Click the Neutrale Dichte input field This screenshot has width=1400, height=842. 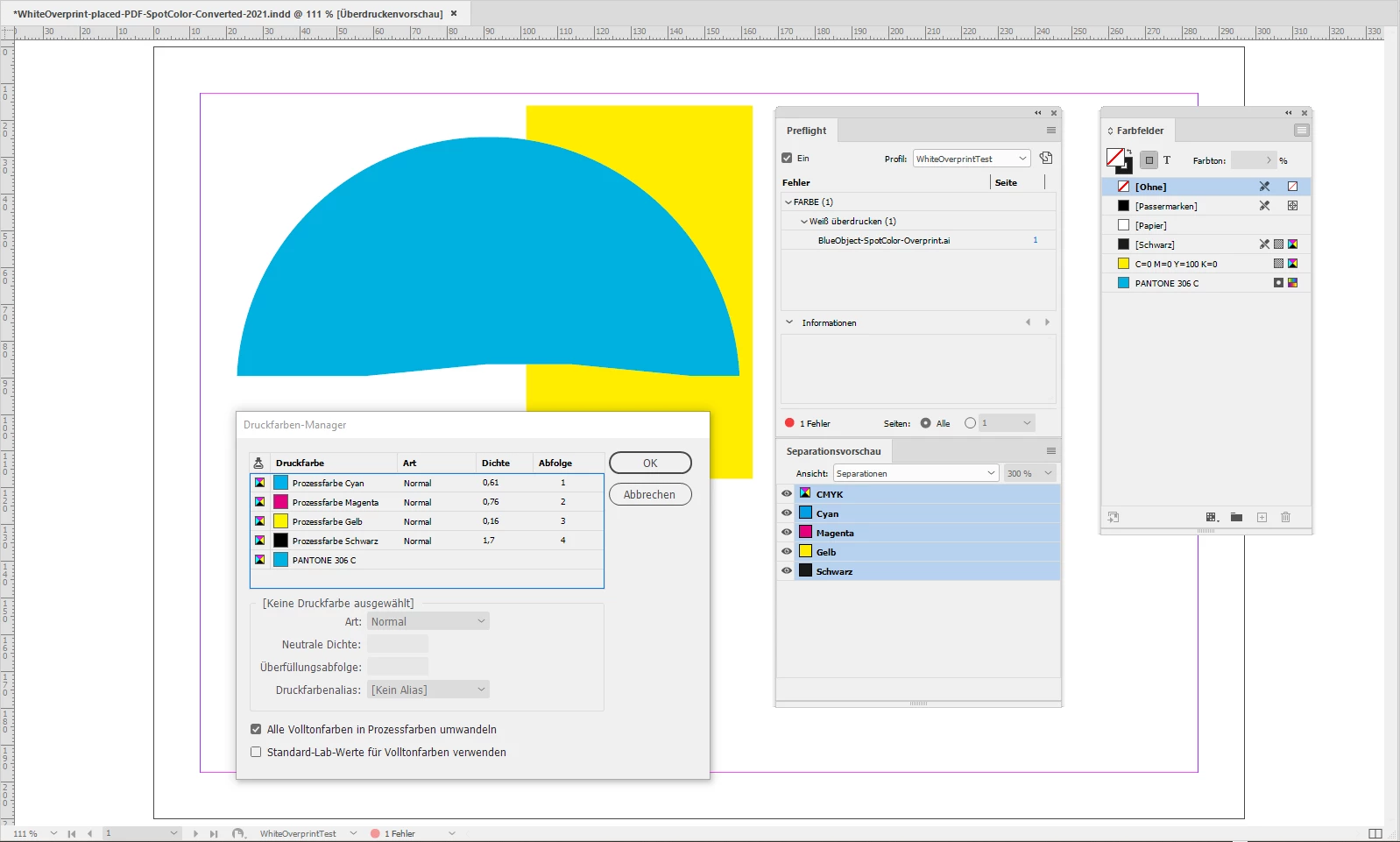398,644
